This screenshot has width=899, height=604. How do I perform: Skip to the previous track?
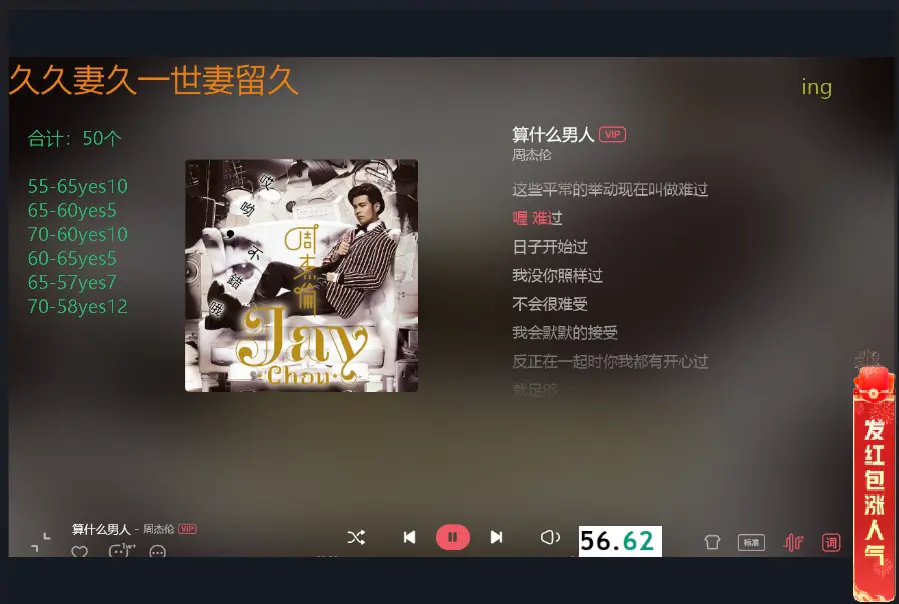click(x=409, y=537)
